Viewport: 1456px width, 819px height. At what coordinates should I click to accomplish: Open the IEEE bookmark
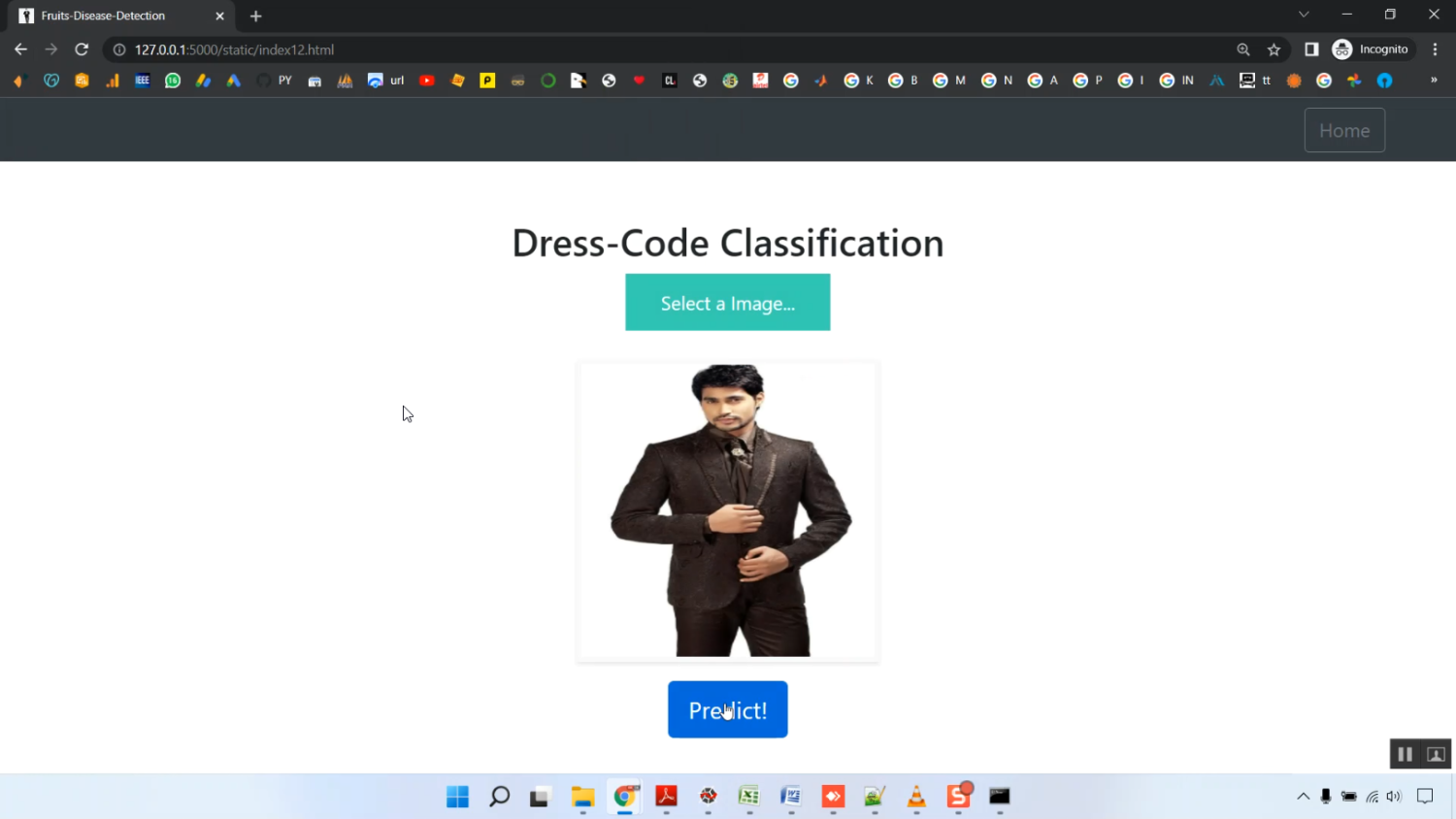143,81
